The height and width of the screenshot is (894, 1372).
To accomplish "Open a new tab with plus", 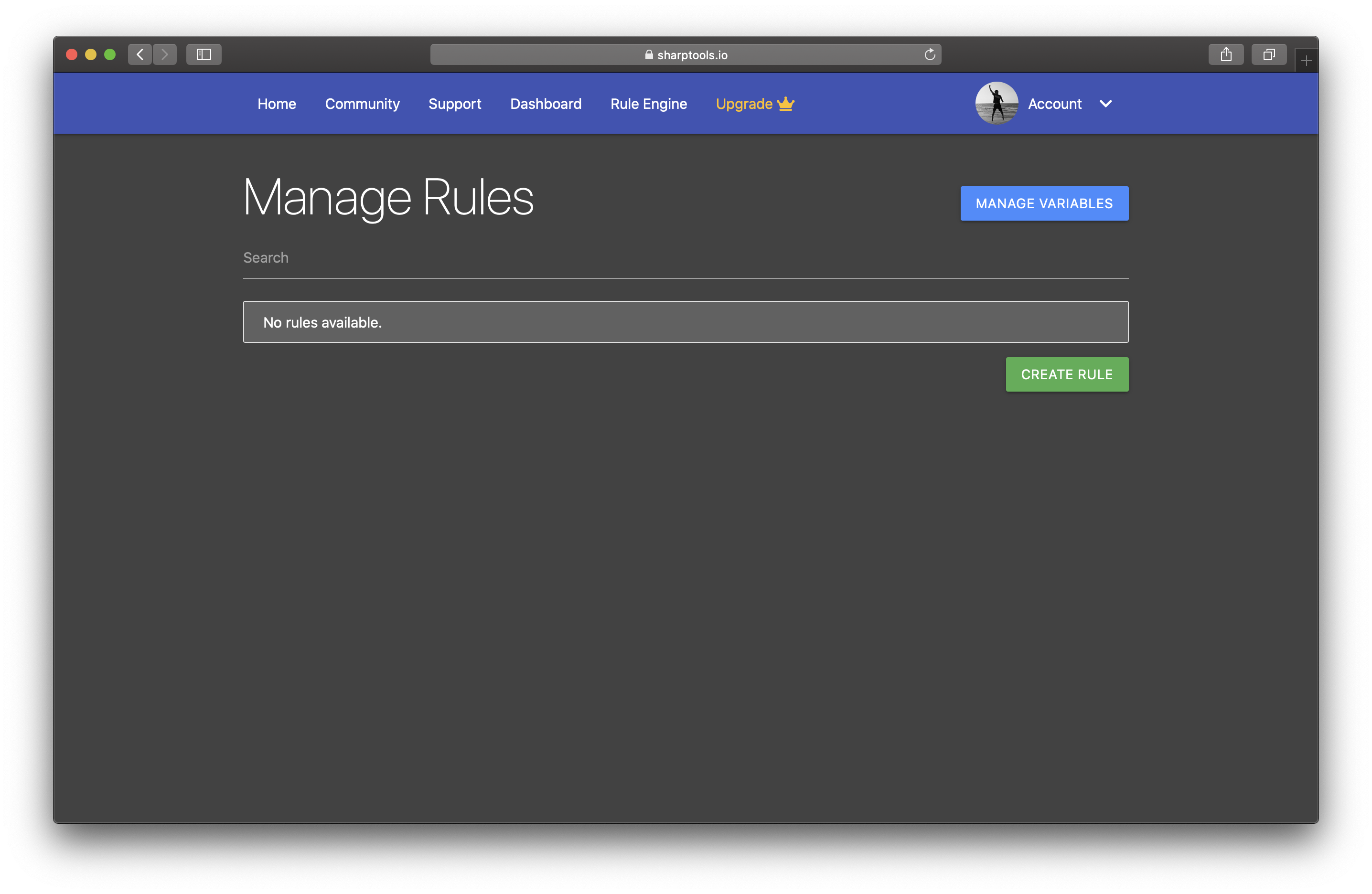I will tap(1306, 61).
